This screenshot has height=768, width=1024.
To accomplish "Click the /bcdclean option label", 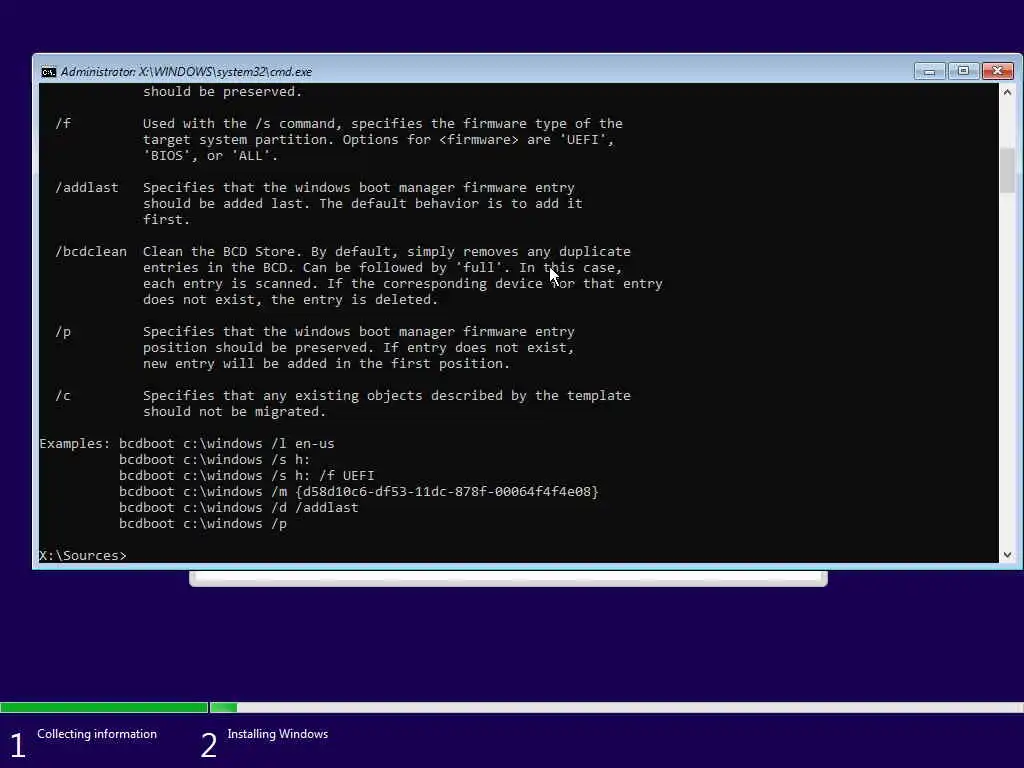I will pos(91,251).
